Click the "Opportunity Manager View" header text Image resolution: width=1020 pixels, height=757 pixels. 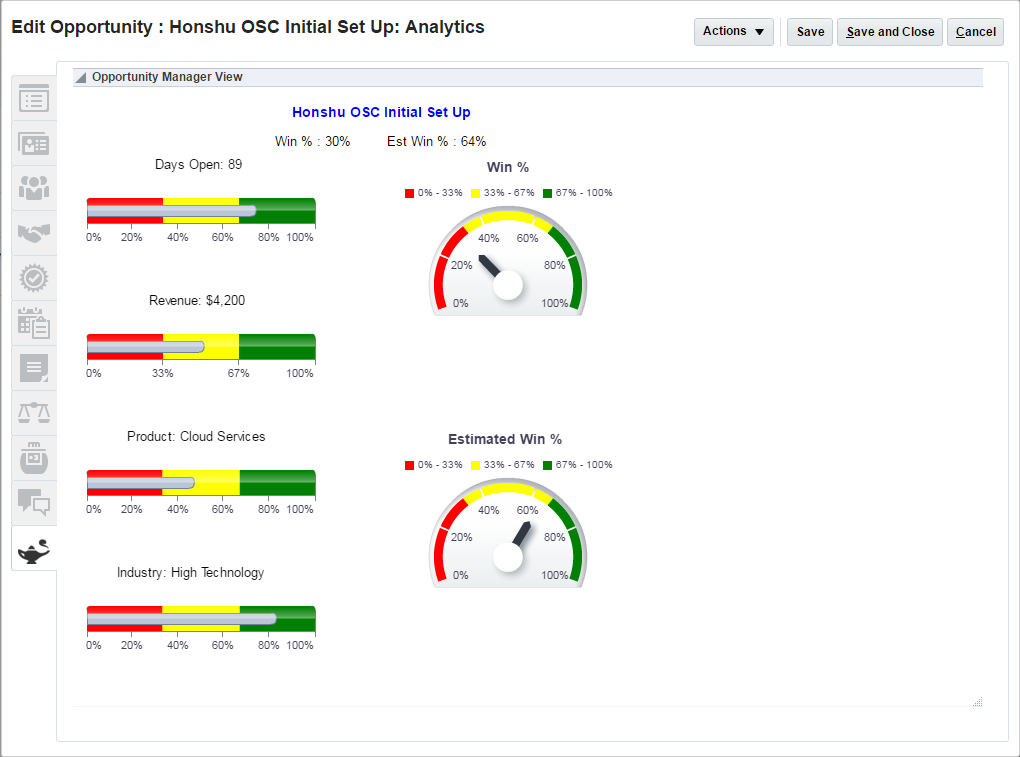click(167, 77)
